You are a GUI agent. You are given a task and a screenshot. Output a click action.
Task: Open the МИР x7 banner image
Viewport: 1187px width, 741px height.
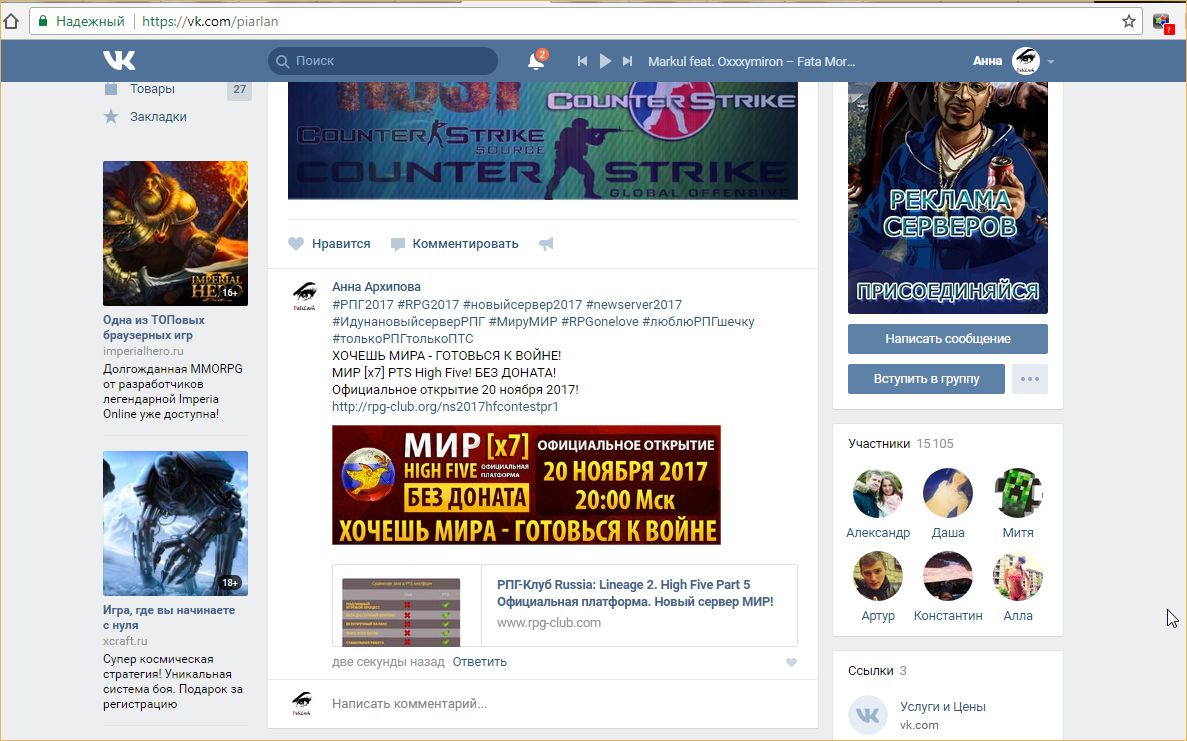(x=526, y=485)
